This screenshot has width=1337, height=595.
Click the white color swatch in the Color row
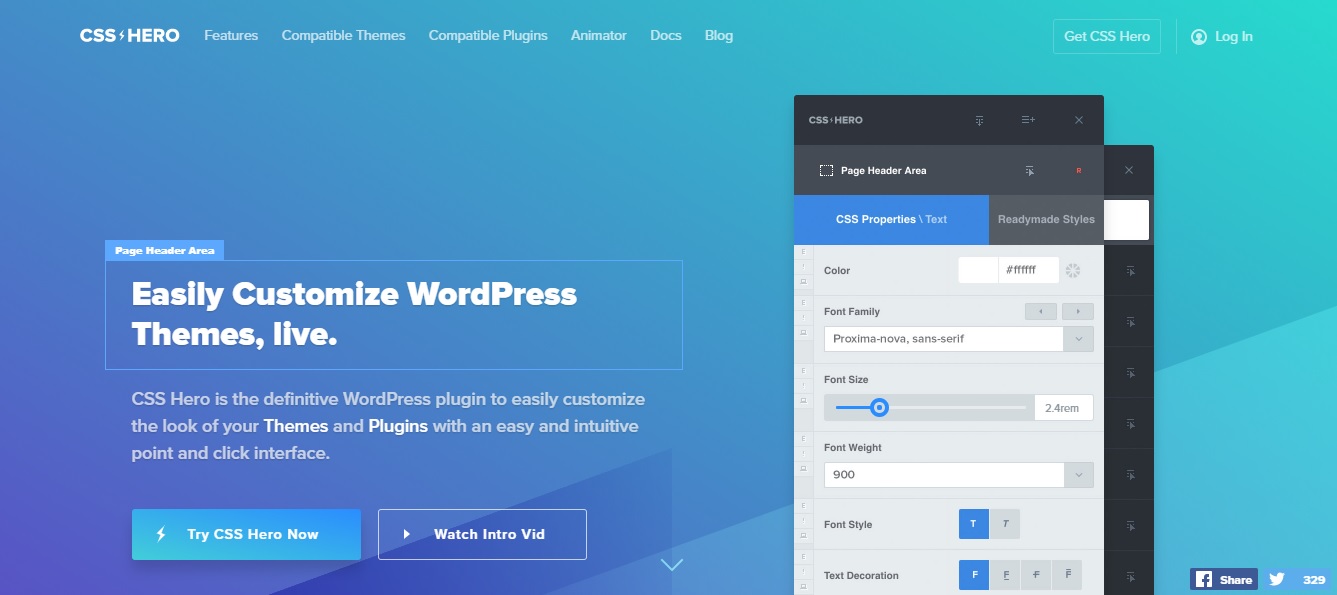pyautogui.click(x=978, y=270)
